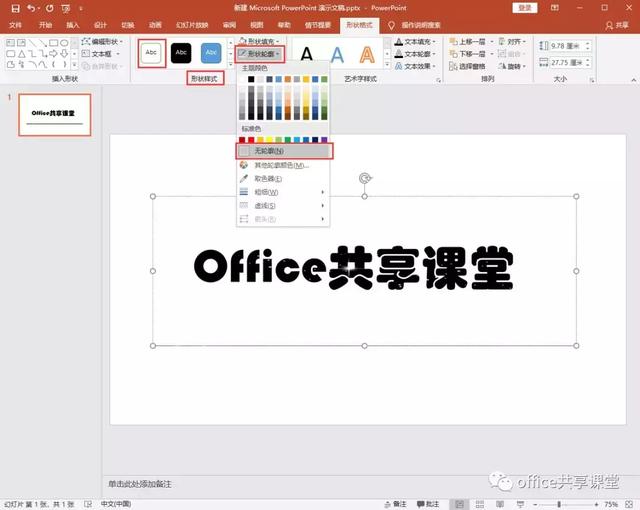This screenshot has width=640, height=510.
Task: Pick yellow standard color swatch
Action: coord(269,140)
